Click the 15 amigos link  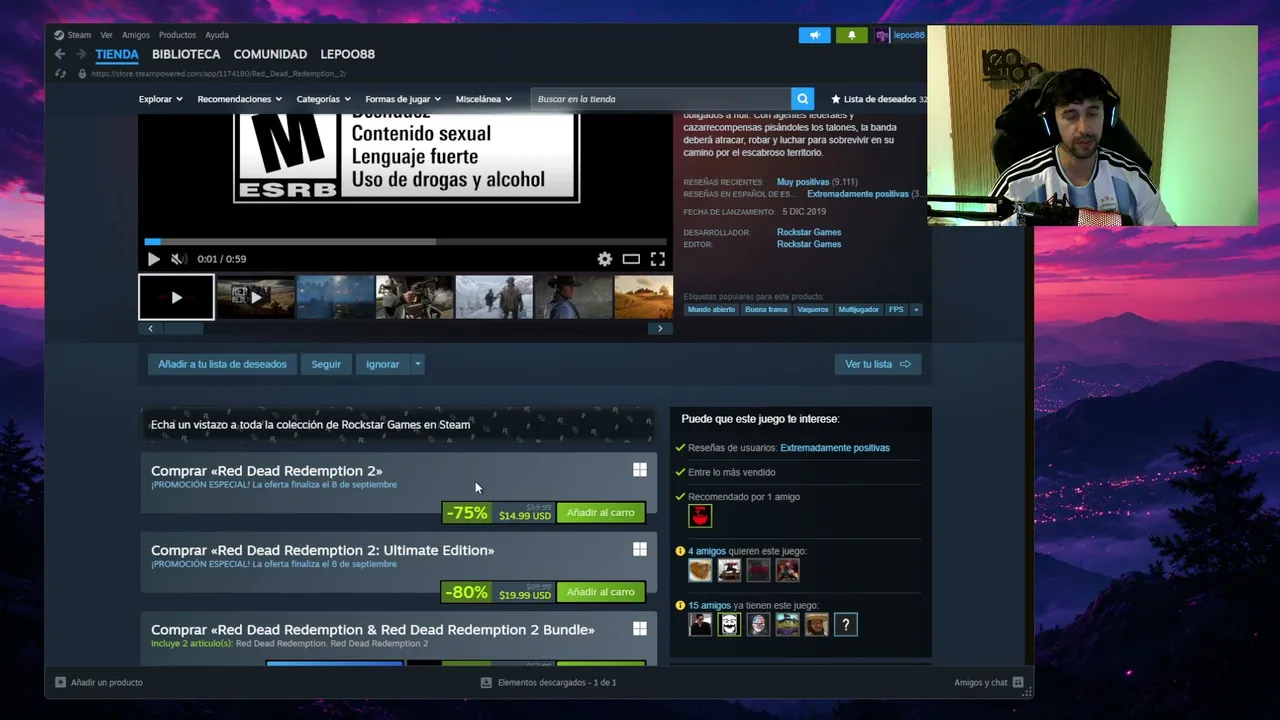[709, 605]
